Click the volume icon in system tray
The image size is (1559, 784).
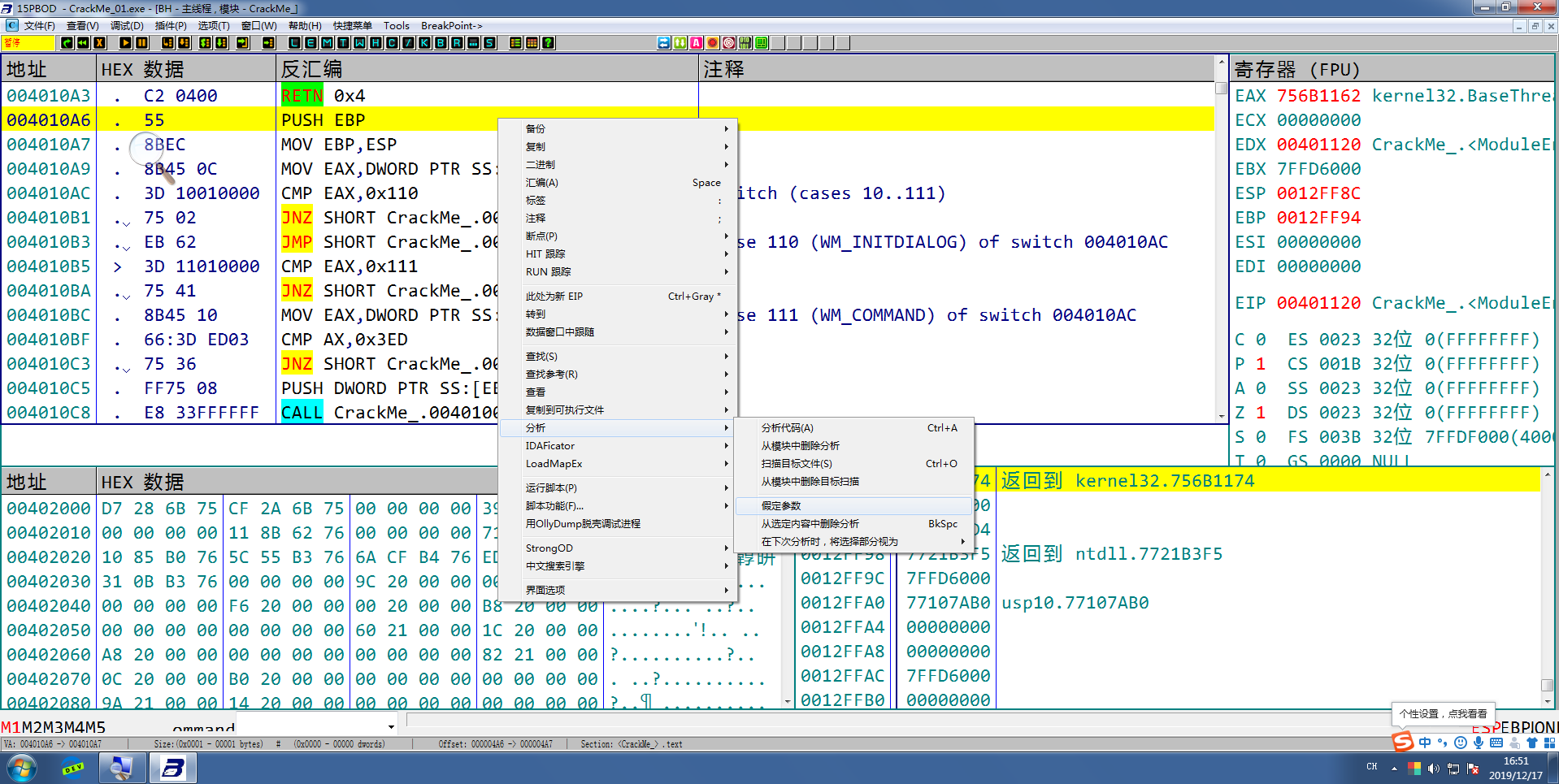coord(1433,768)
